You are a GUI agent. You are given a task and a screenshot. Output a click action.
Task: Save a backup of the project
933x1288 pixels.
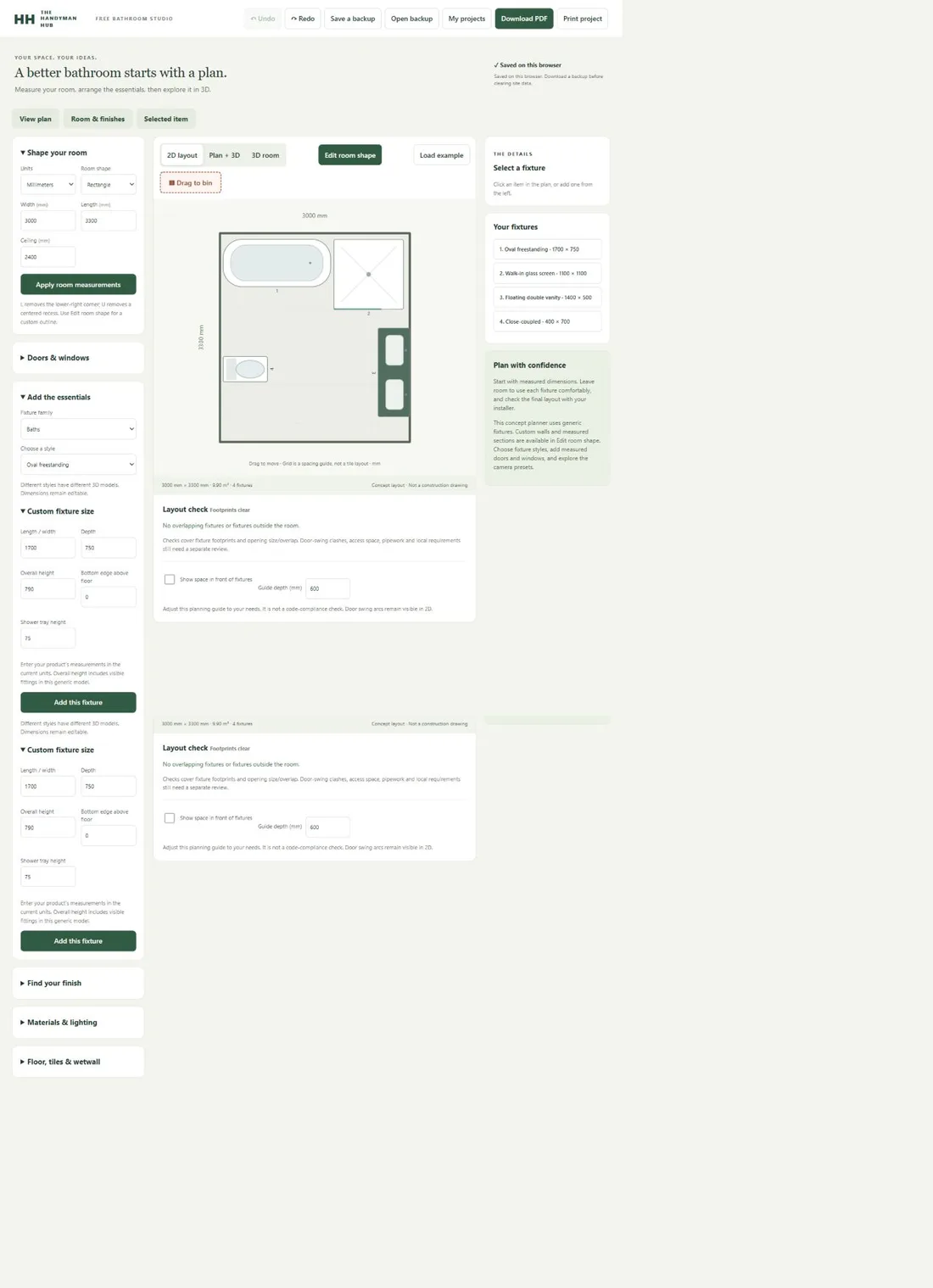pyautogui.click(x=352, y=19)
